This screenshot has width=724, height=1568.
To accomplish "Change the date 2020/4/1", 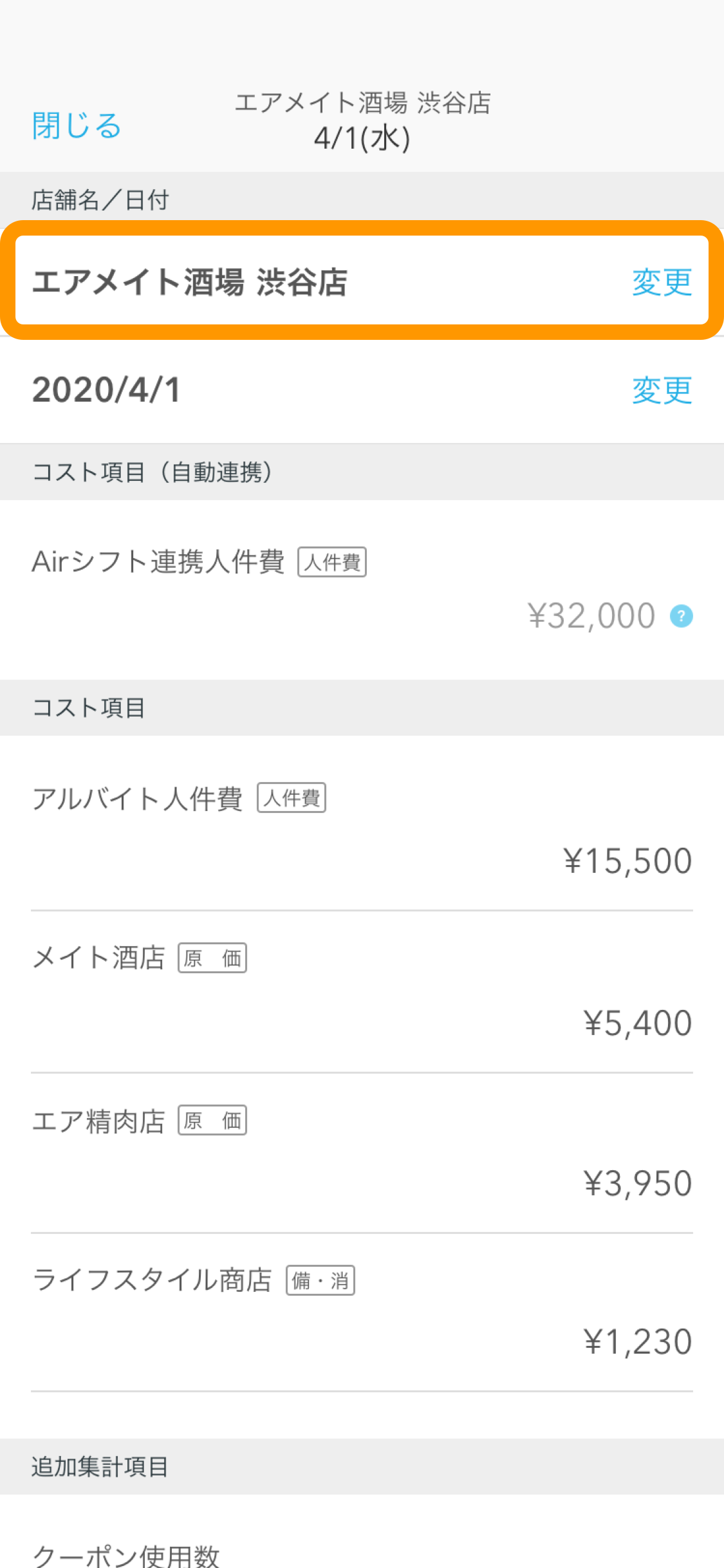I will click(x=662, y=390).
